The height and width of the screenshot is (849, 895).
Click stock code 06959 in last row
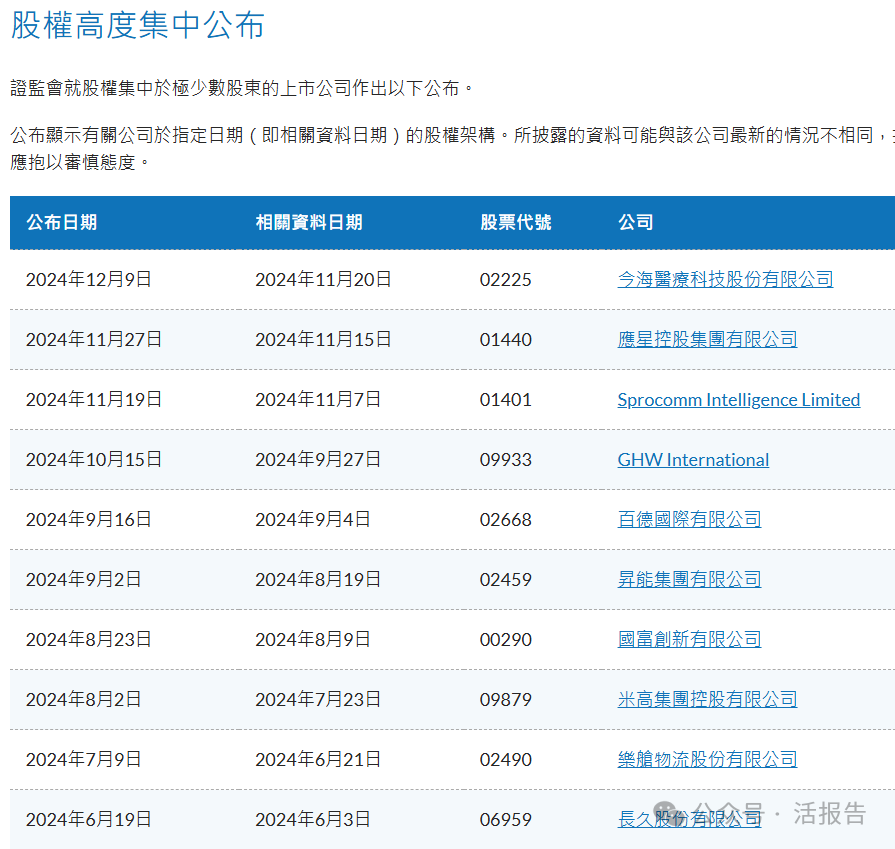pyautogui.click(x=506, y=820)
